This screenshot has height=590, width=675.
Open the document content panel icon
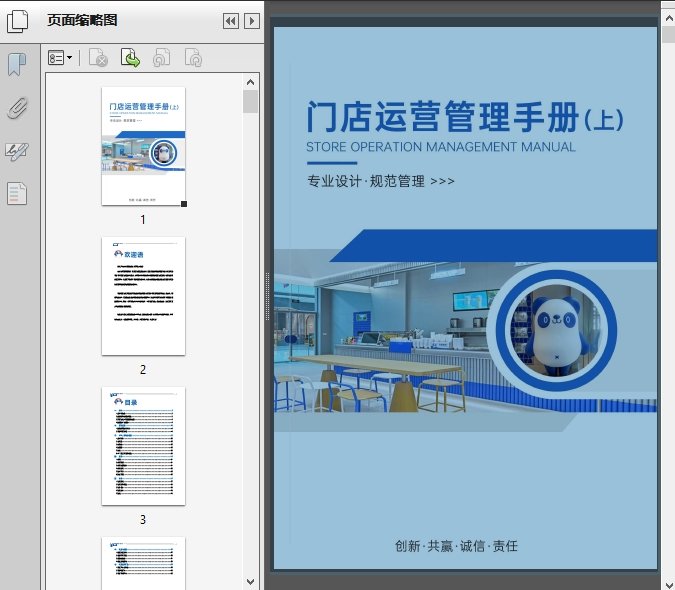[x=17, y=193]
